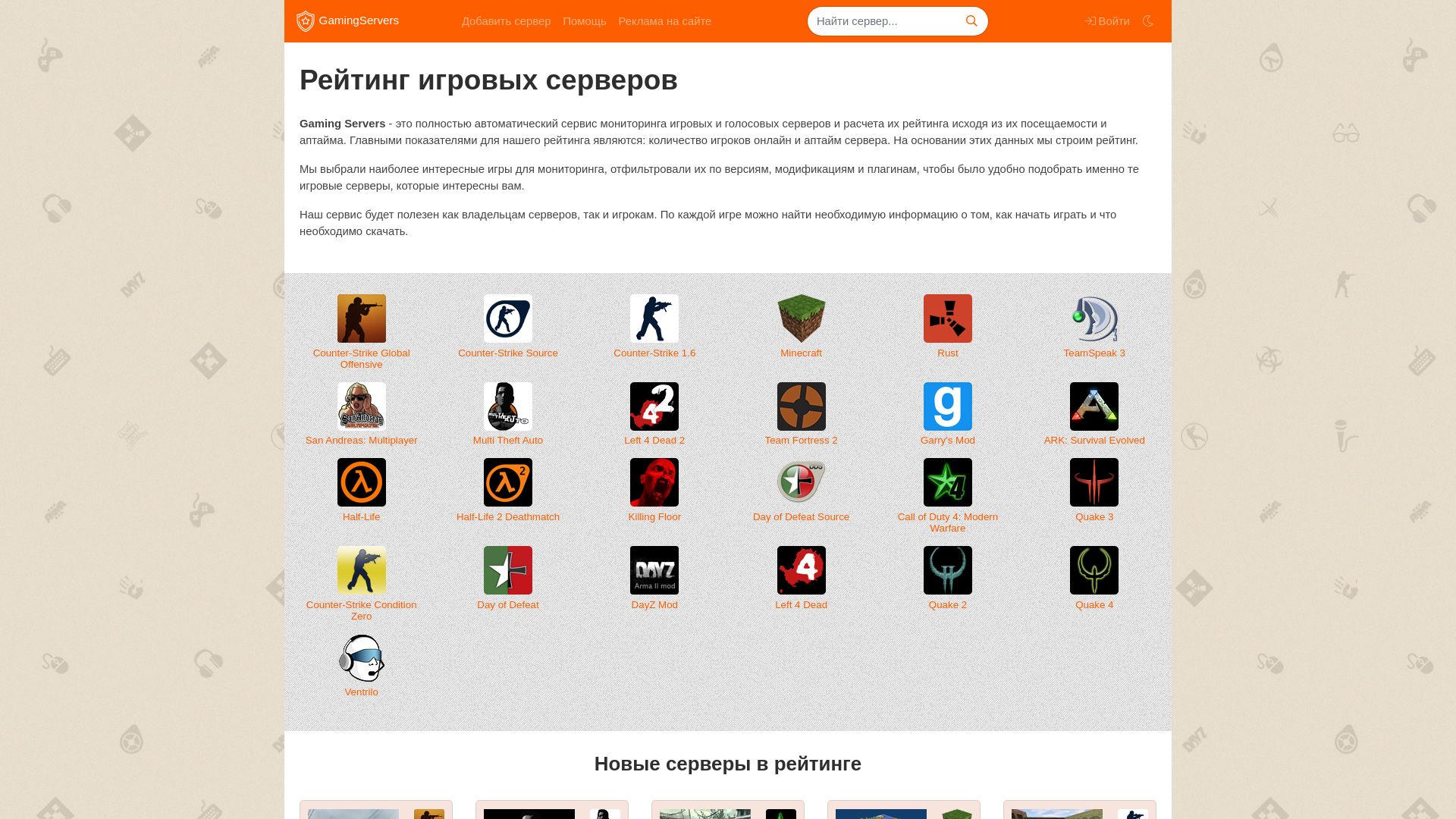Follow the Counter-Strike 1.6 text link
1456x819 pixels.
point(654,353)
